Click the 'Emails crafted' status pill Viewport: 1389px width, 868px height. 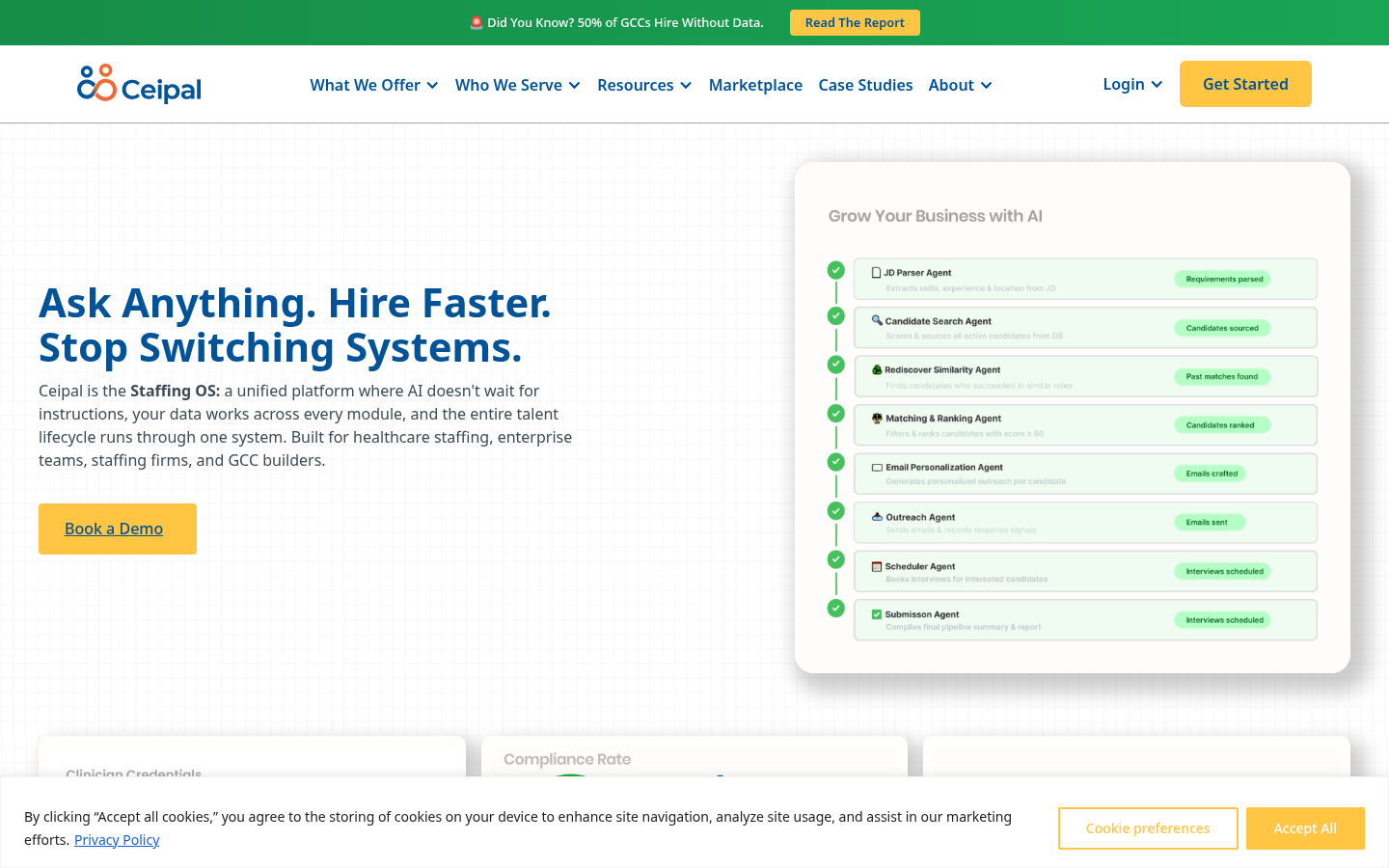(x=1211, y=474)
